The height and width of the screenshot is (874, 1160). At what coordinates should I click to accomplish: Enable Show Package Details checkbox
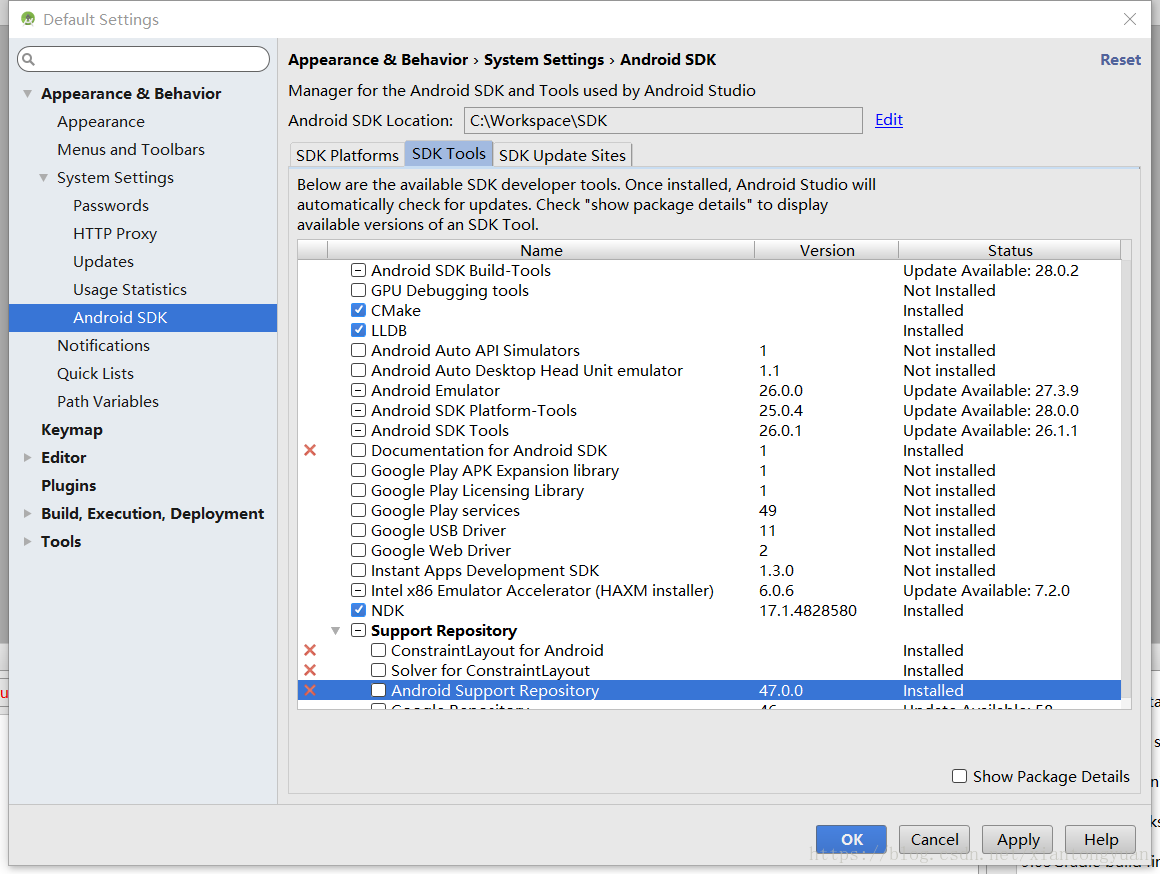point(960,776)
